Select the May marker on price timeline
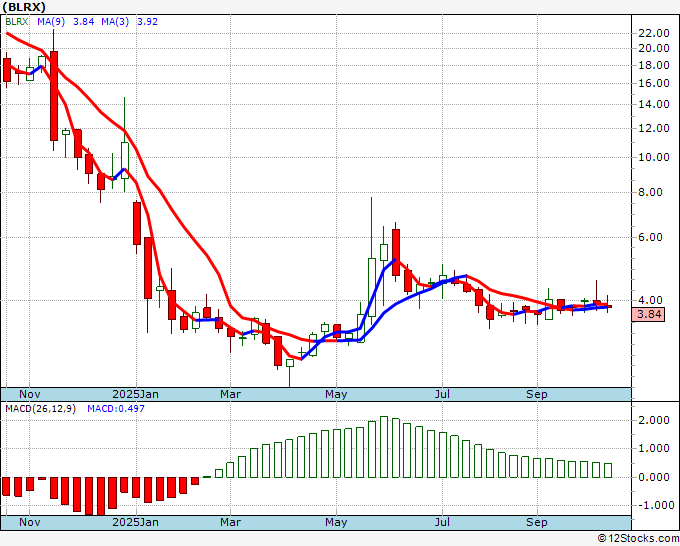 pos(335,394)
